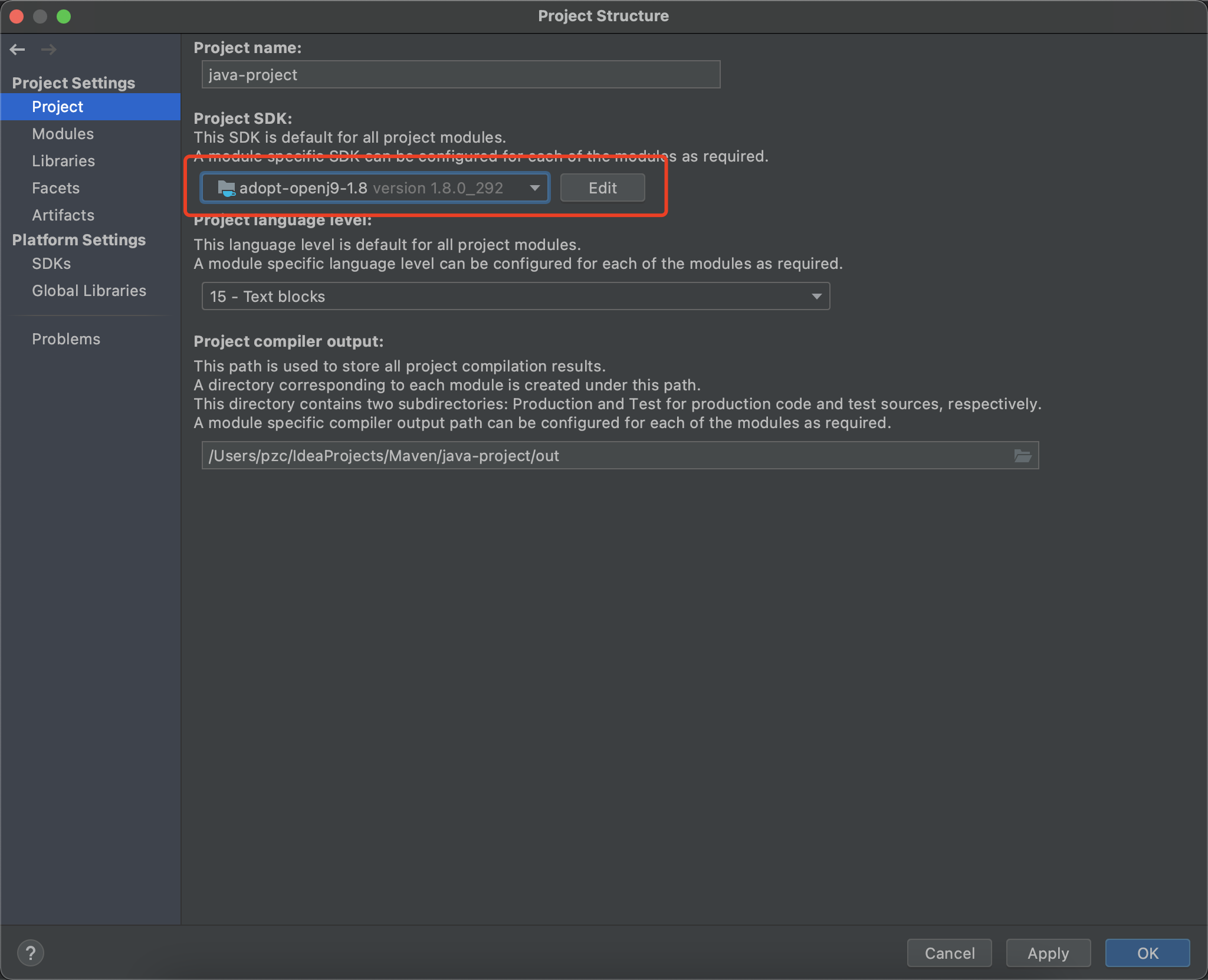1208x980 pixels.
Task: Confirm with the OK button
Action: [x=1147, y=953]
